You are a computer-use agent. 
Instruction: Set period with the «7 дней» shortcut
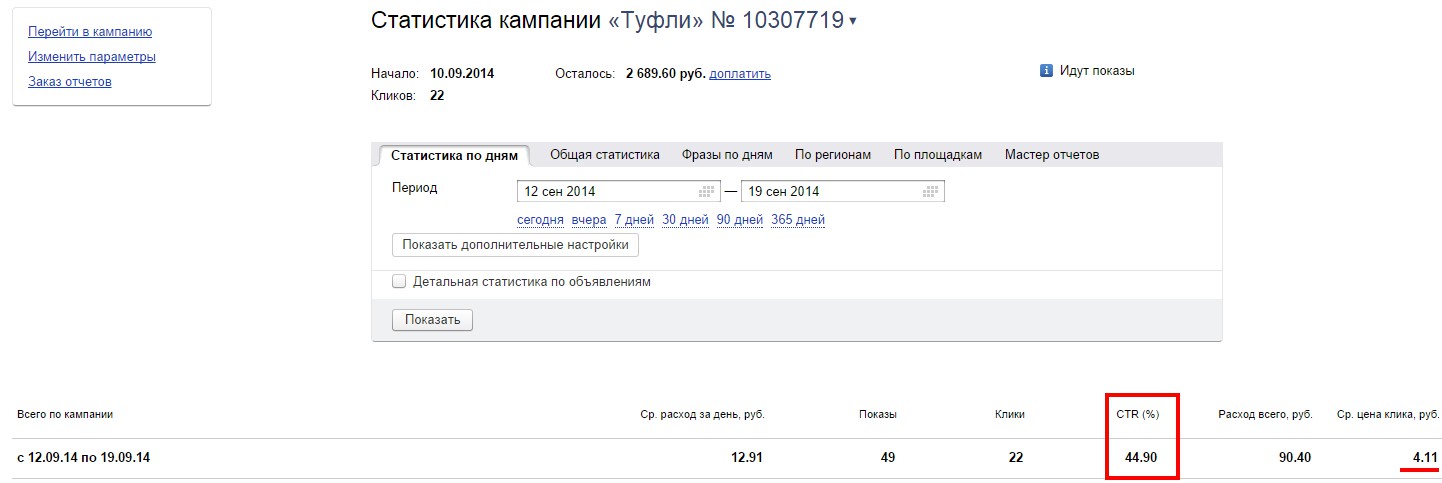coord(634,220)
